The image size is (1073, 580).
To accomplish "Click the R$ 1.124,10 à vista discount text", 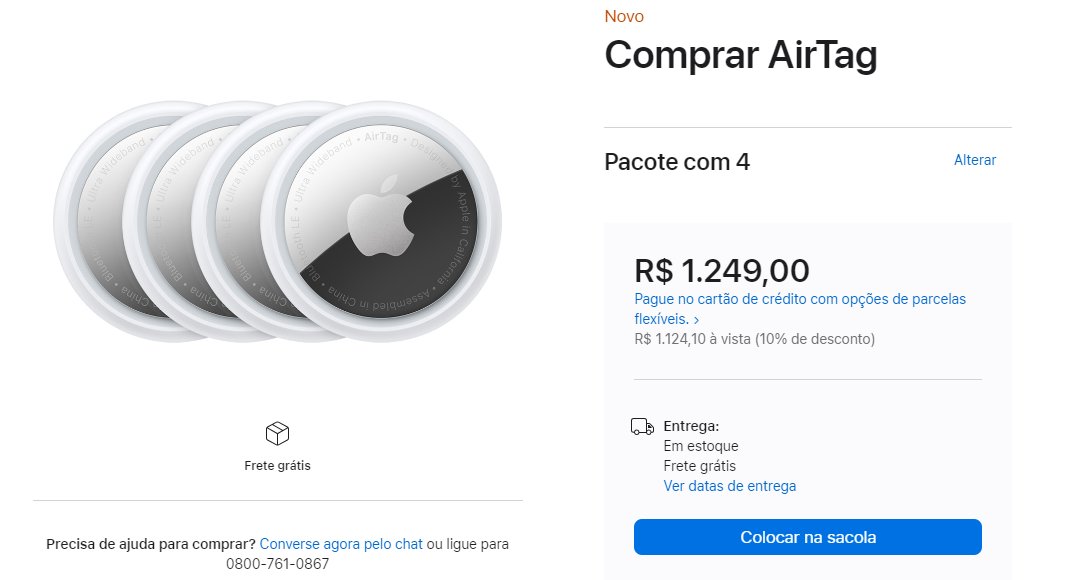I will (754, 339).
